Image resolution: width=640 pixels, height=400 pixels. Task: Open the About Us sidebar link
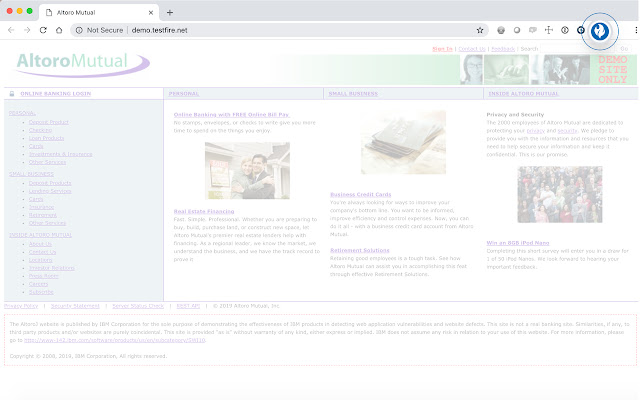(x=40, y=244)
